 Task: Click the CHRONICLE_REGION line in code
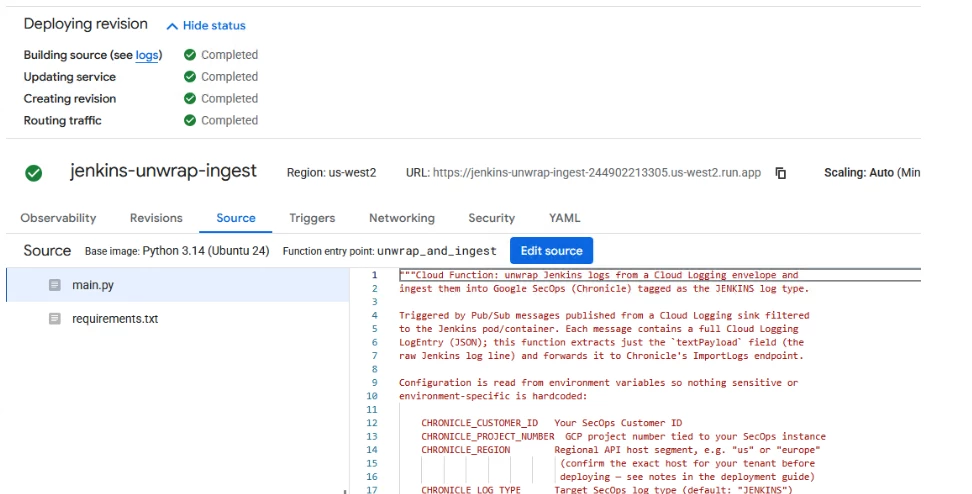coord(621,450)
